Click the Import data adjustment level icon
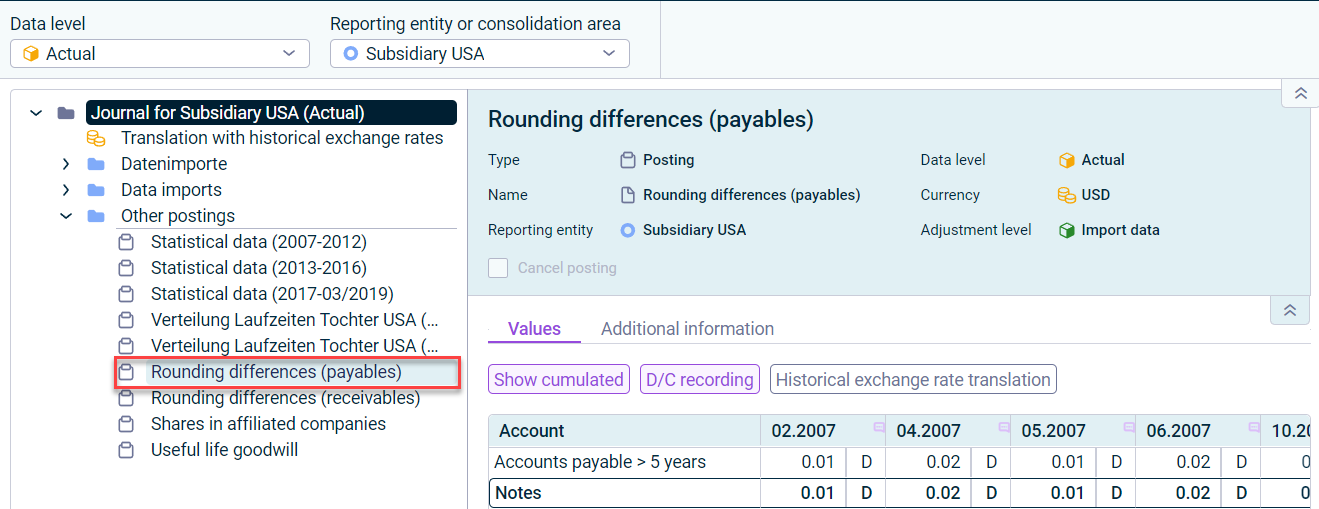1319x509 pixels. pyautogui.click(x=1067, y=230)
